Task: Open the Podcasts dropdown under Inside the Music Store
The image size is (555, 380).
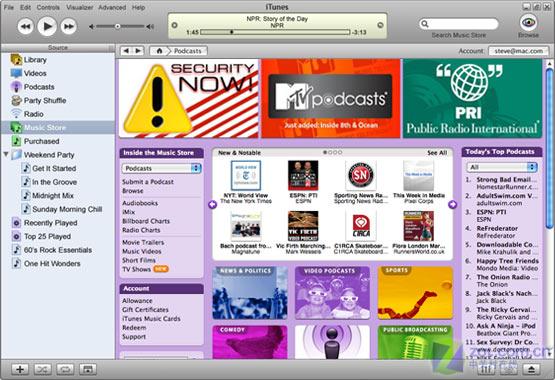Action: point(161,168)
